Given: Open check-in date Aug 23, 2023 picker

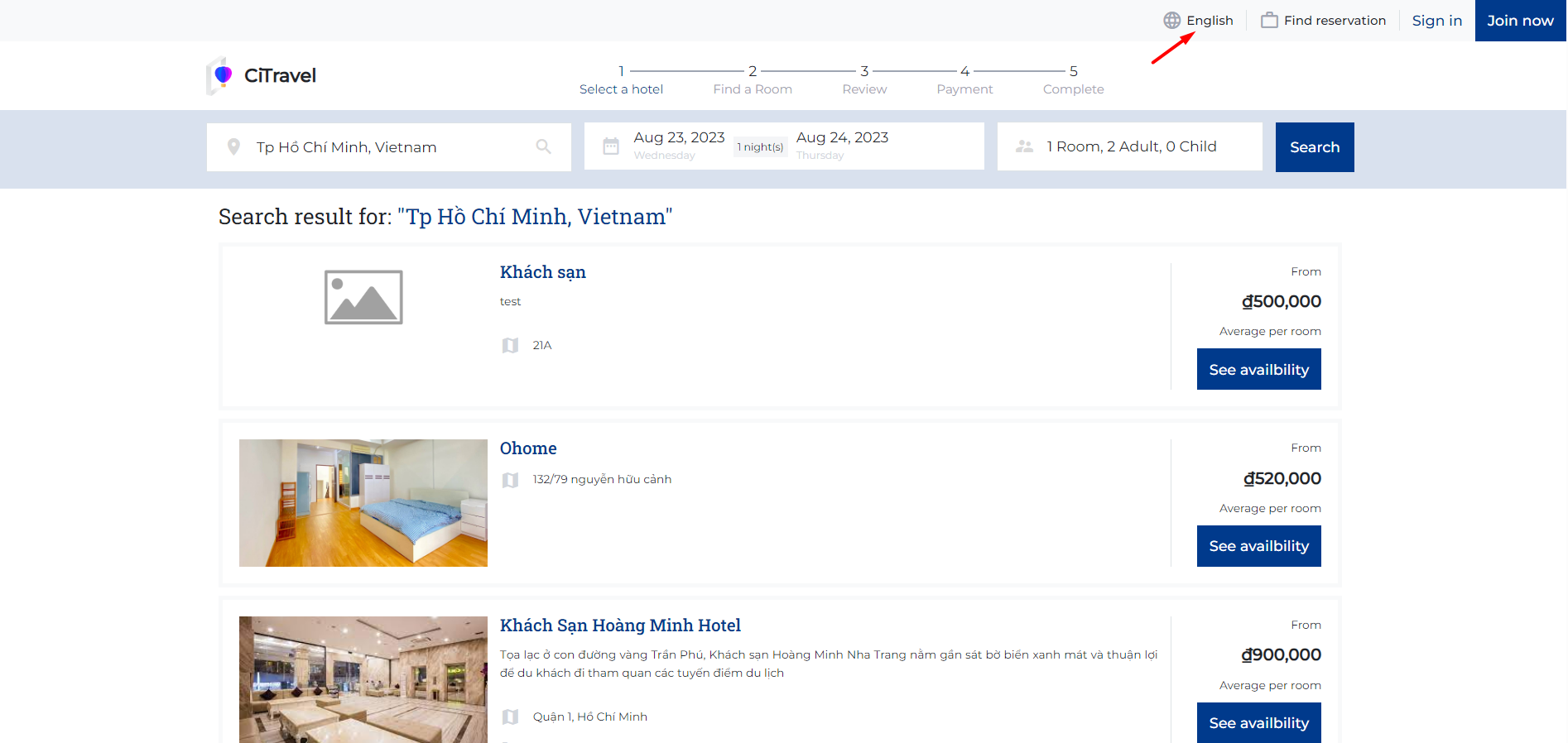Looking at the screenshot, I should [679, 145].
